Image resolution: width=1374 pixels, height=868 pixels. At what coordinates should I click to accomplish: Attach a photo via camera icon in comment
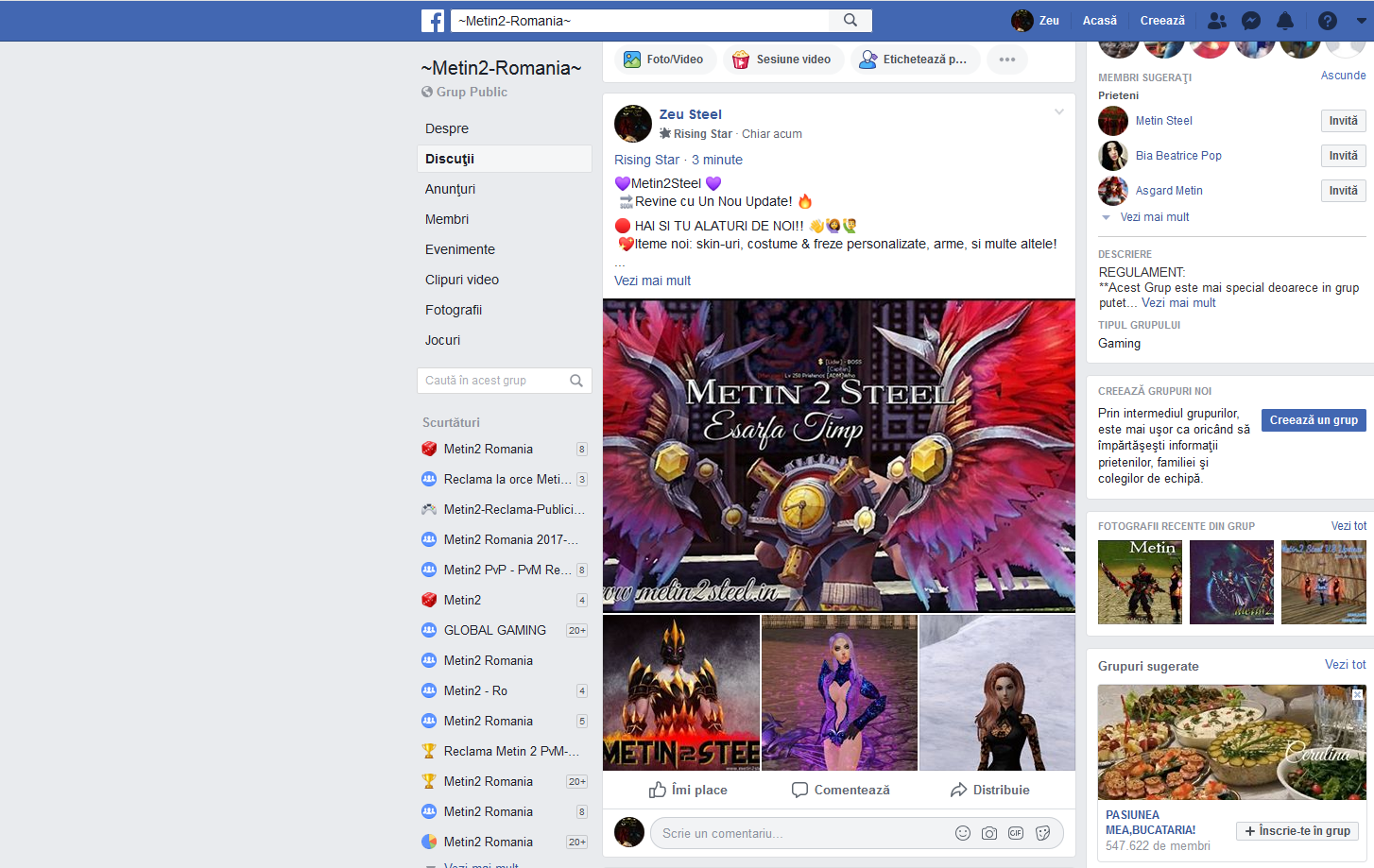989,833
